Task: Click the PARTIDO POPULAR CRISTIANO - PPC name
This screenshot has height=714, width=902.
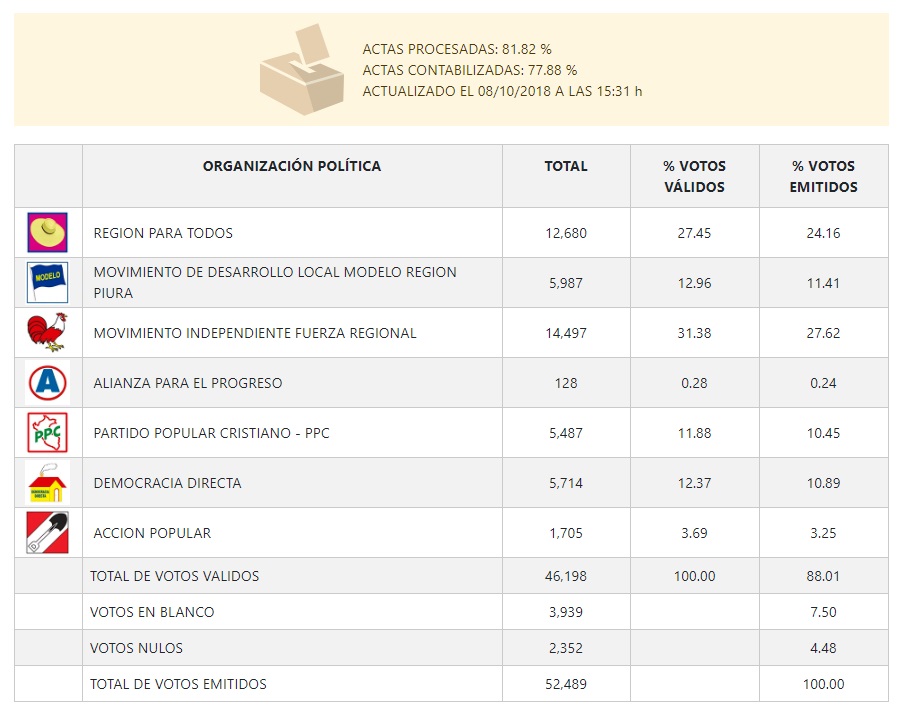Action: [211, 433]
